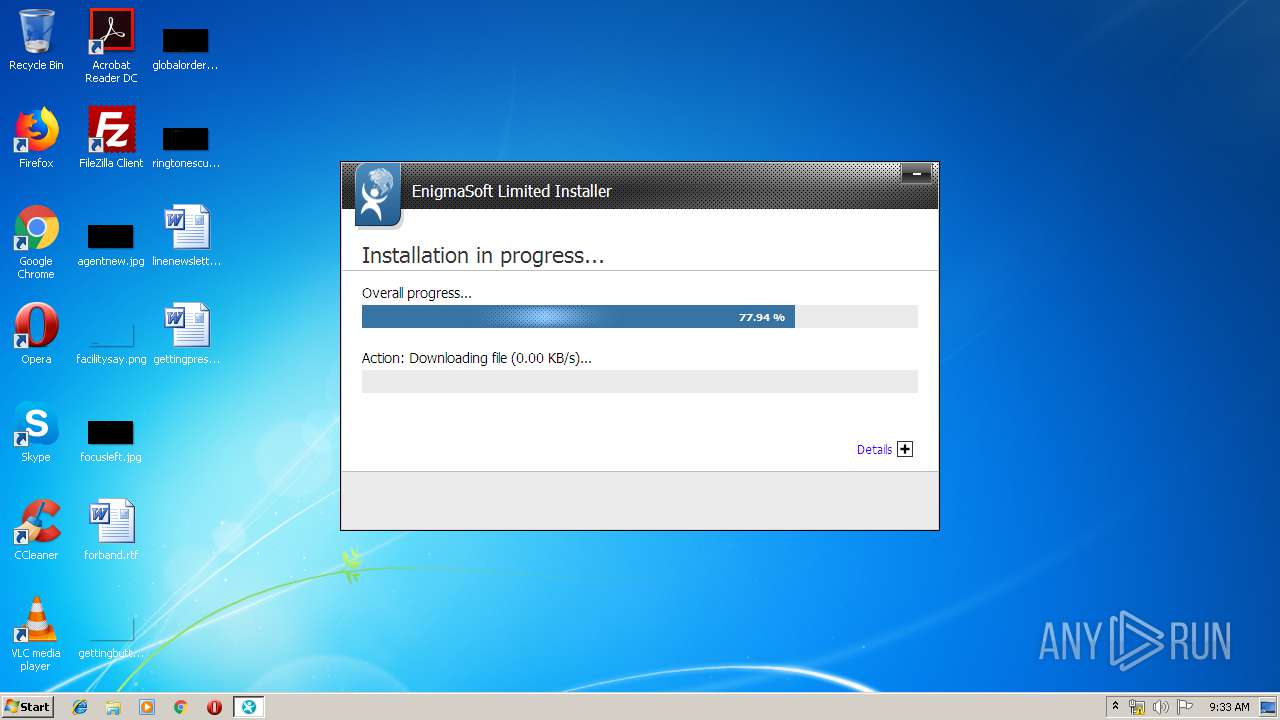Viewport: 1280px width, 720px height.
Task: Open linenewslett Word document icon
Action: tap(186, 236)
